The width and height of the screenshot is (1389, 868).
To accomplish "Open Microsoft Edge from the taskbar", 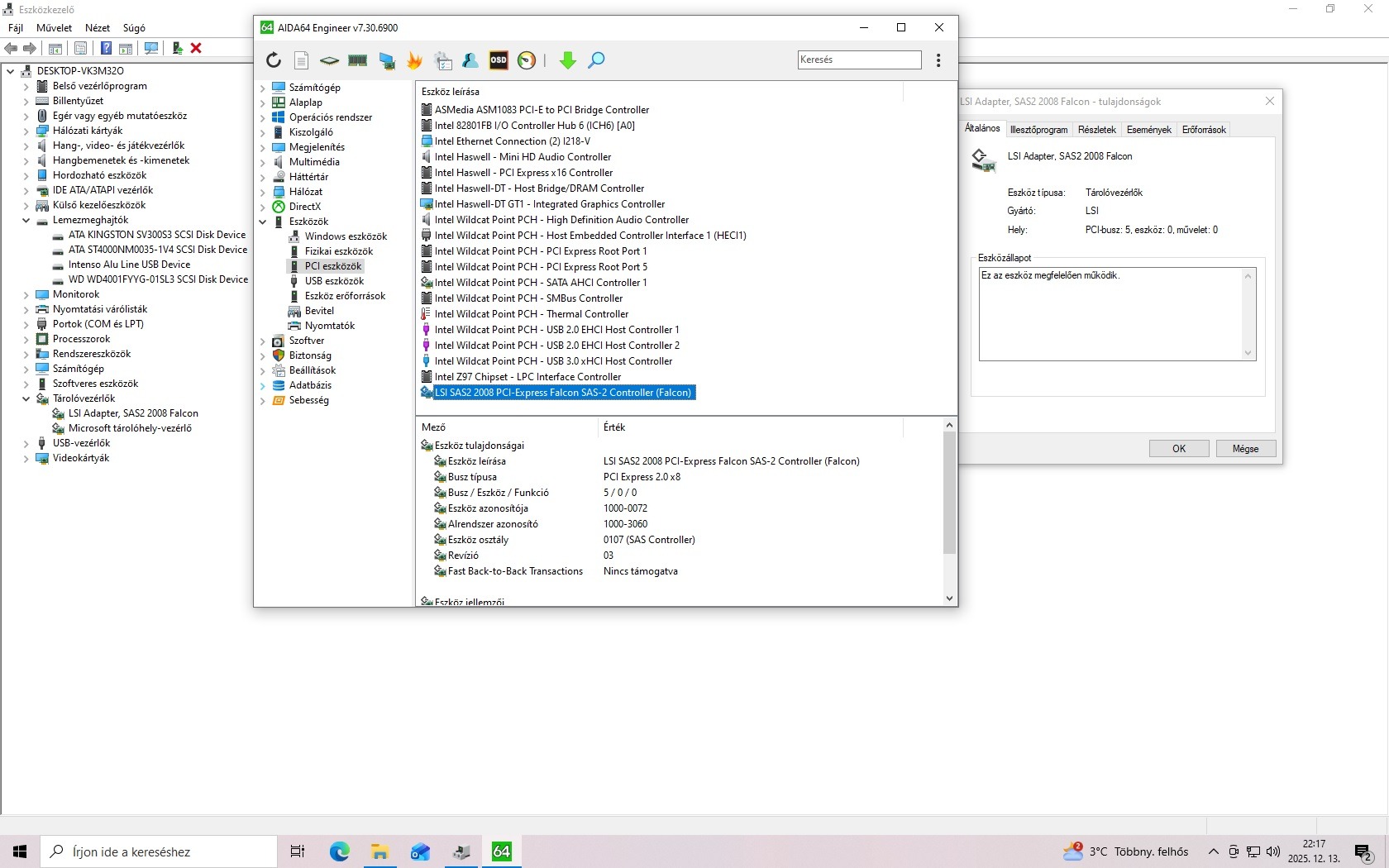I will point(339,851).
